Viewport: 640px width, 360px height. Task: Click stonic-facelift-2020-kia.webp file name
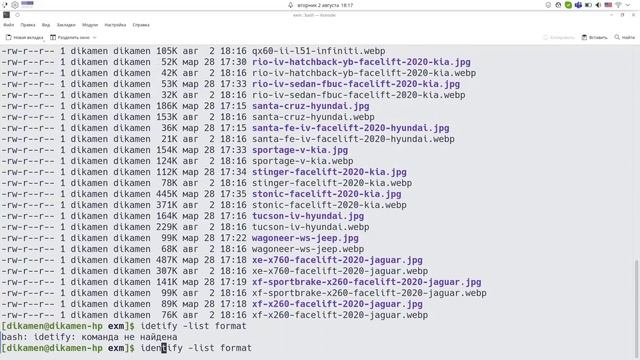tap(329, 205)
